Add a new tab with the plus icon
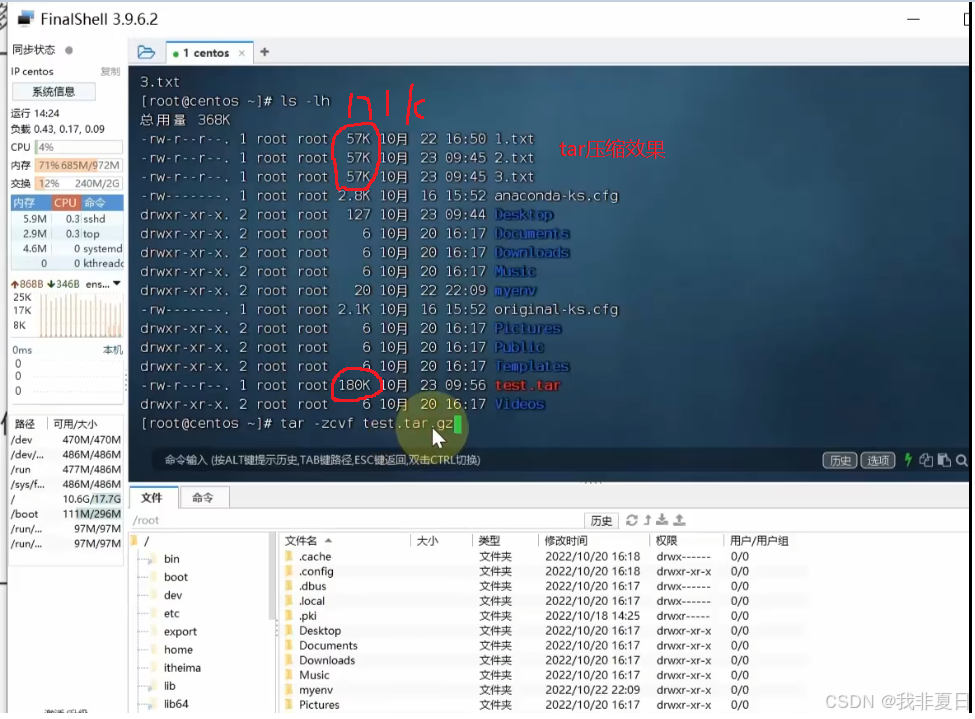The image size is (975, 719). (264, 52)
